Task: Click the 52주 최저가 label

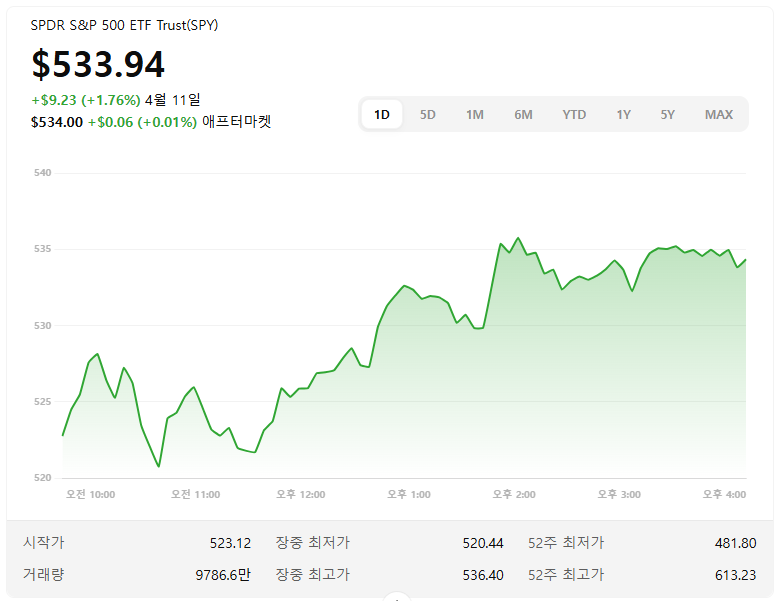Action: 566,542
